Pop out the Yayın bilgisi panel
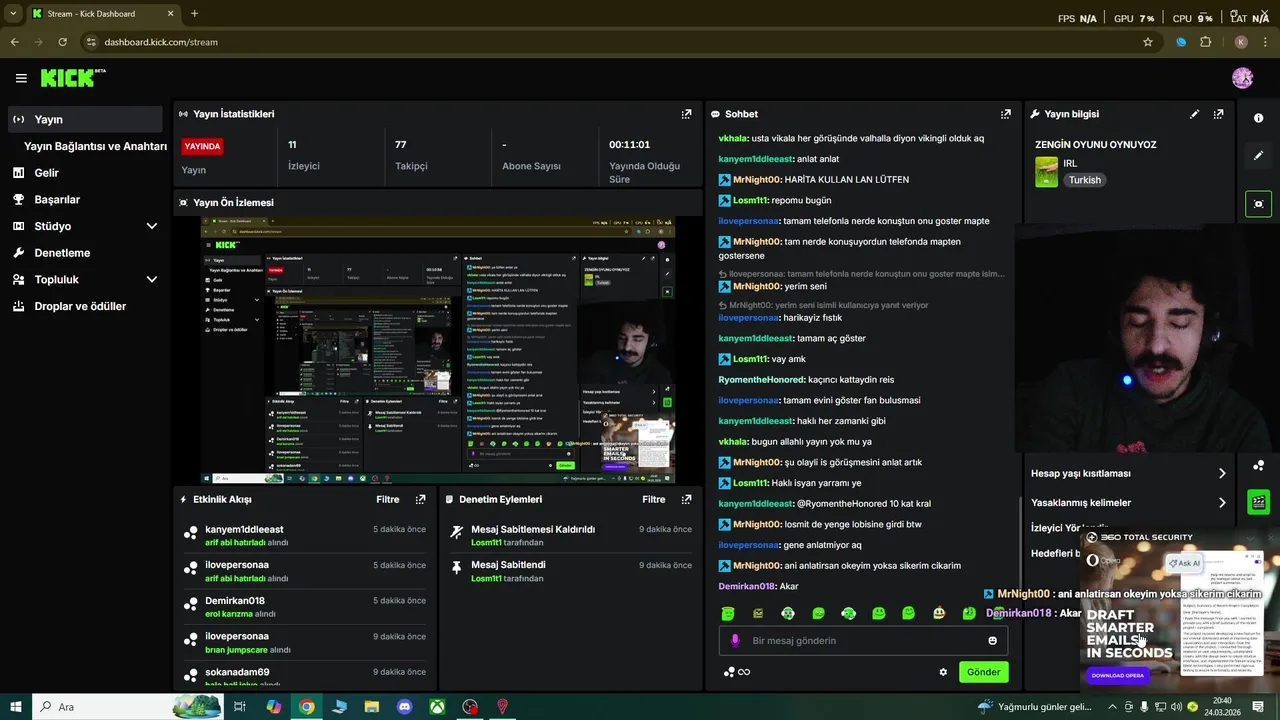Screen dimensions: 1280x720 click(x=1218, y=114)
